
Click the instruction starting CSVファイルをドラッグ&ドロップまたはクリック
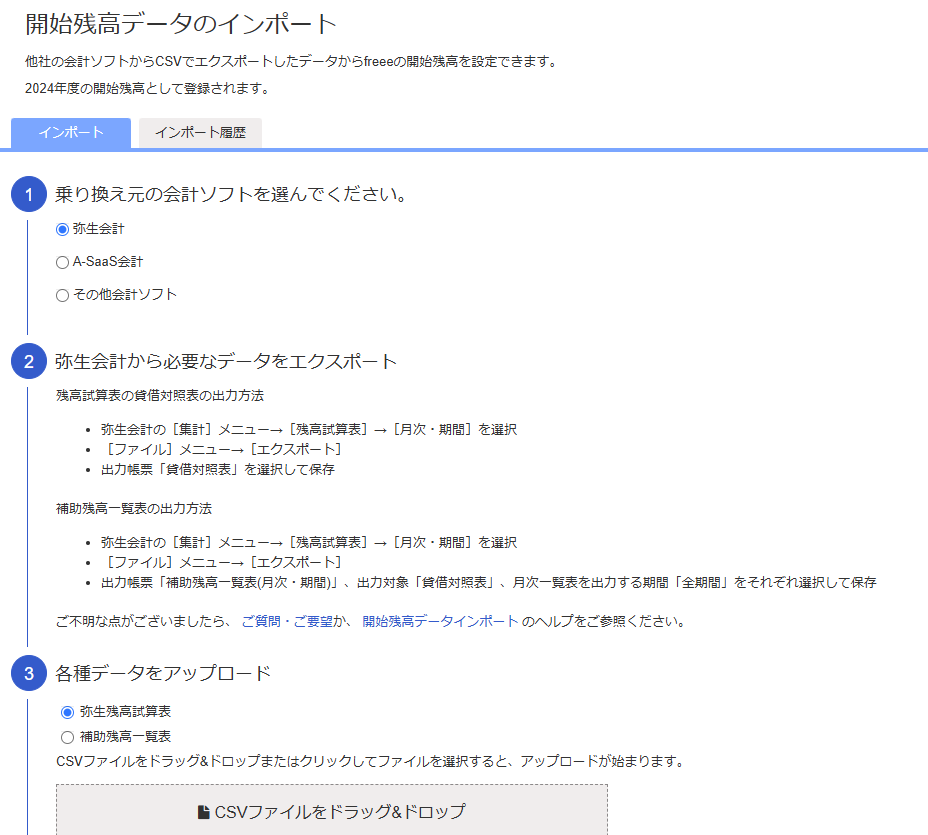click(370, 761)
